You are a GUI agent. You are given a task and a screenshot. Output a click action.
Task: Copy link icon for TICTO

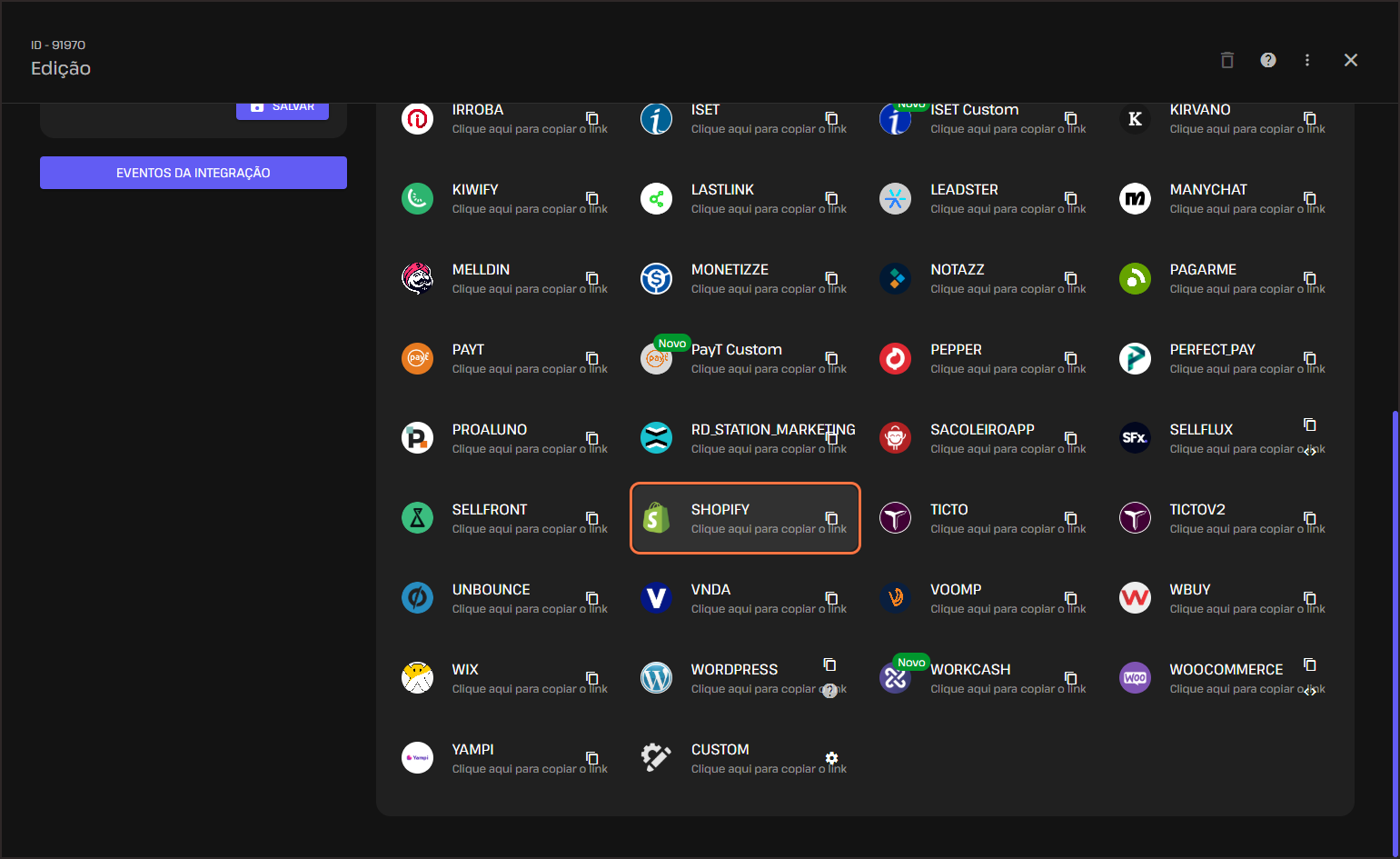(1070, 518)
